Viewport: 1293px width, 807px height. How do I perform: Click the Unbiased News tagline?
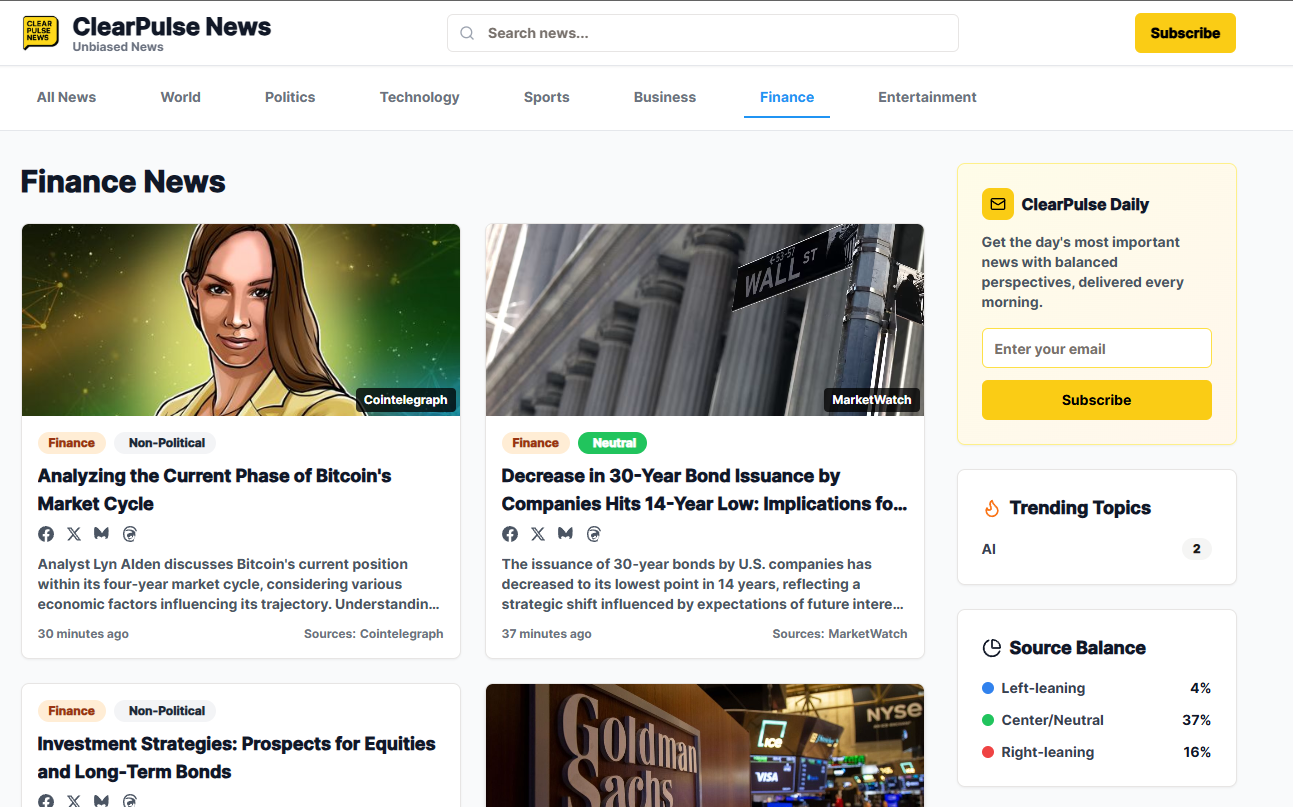[118, 47]
